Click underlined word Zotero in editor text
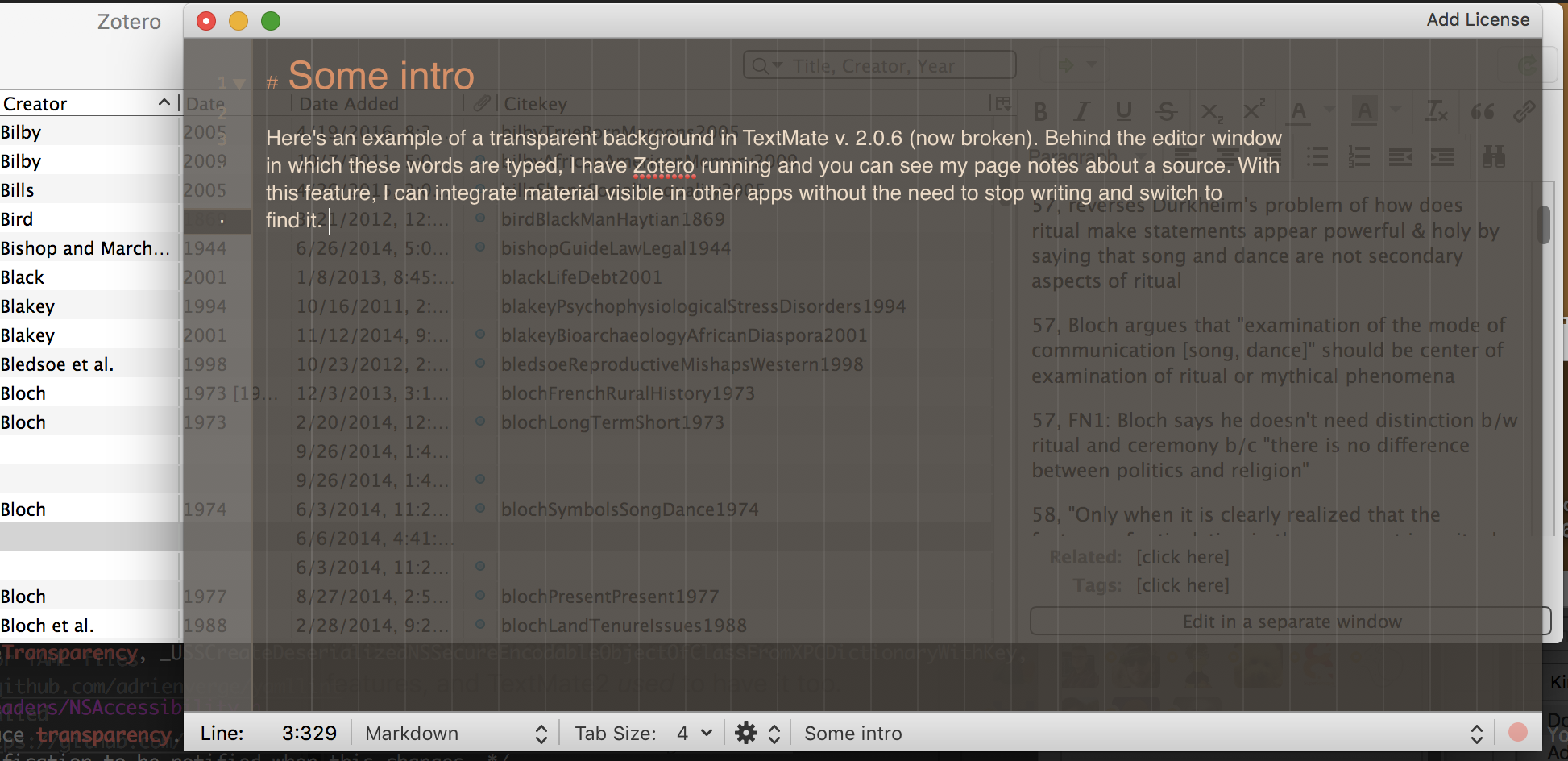The width and height of the screenshot is (1568, 761). point(663,166)
